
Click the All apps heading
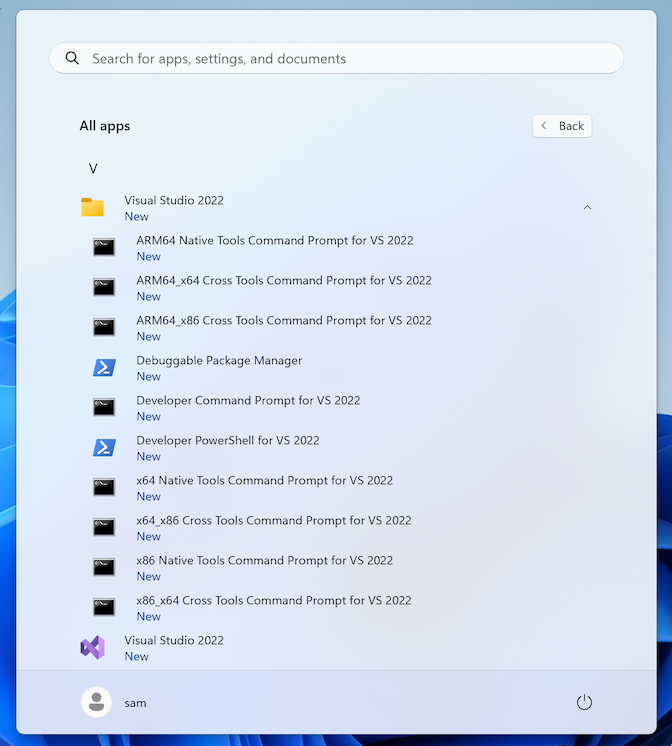[105, 126]
